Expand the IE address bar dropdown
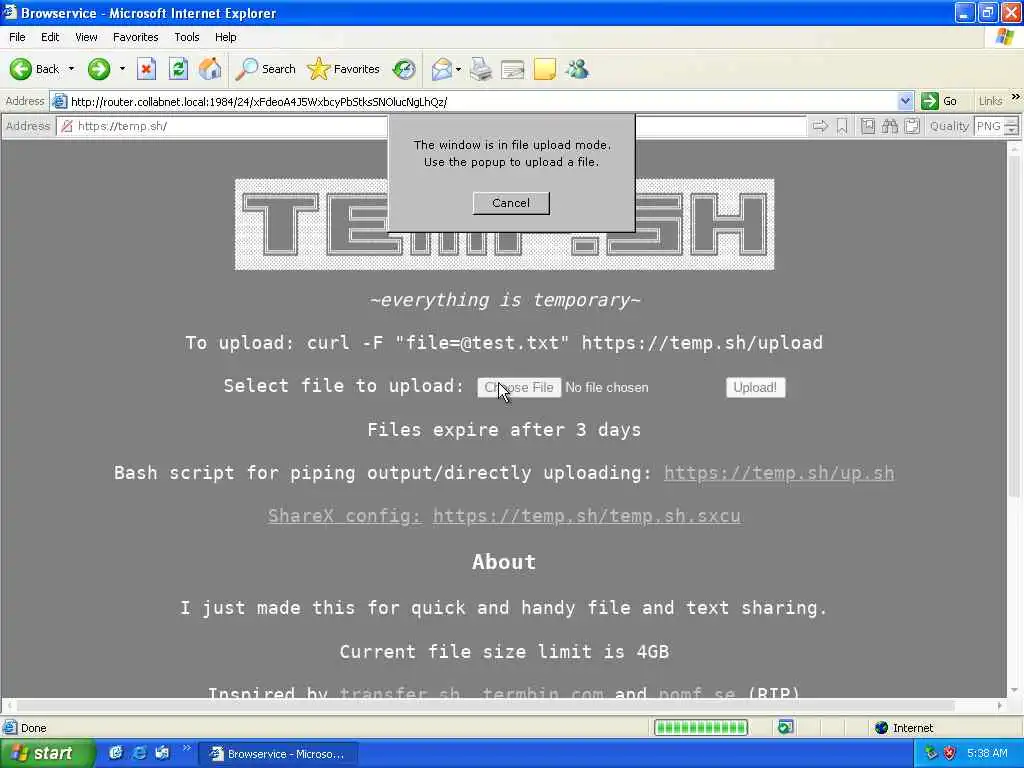Screen dimensions: 1024x768 tap(905, 101)
